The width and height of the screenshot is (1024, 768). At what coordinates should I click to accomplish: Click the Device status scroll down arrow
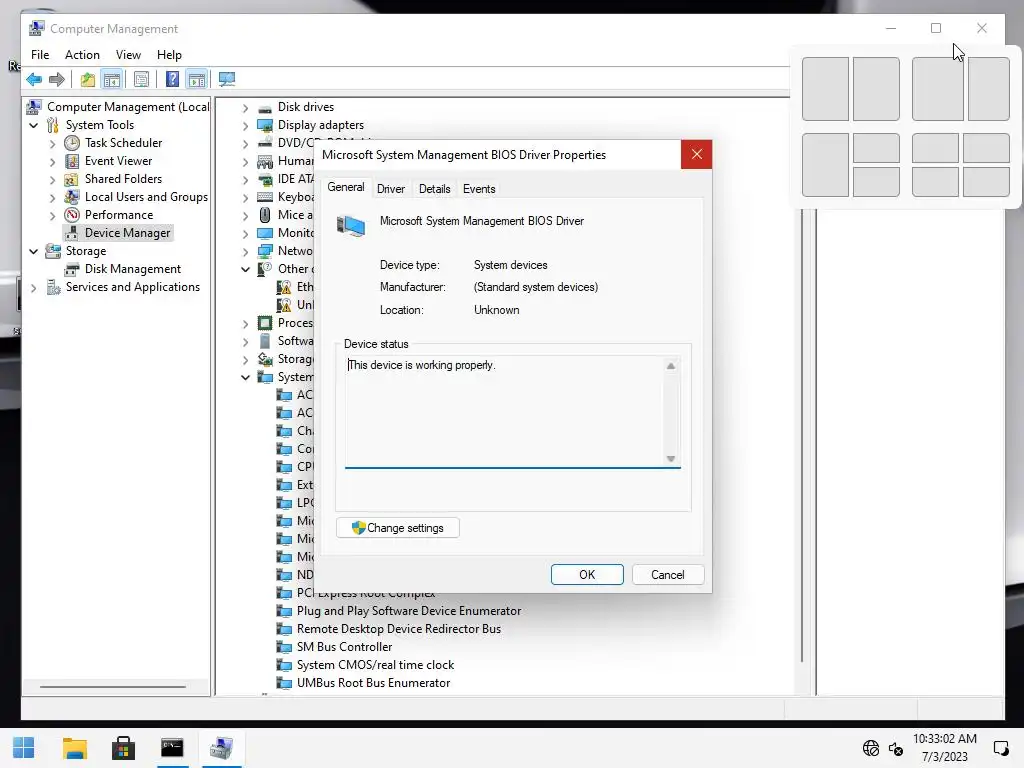coord(671,458)
